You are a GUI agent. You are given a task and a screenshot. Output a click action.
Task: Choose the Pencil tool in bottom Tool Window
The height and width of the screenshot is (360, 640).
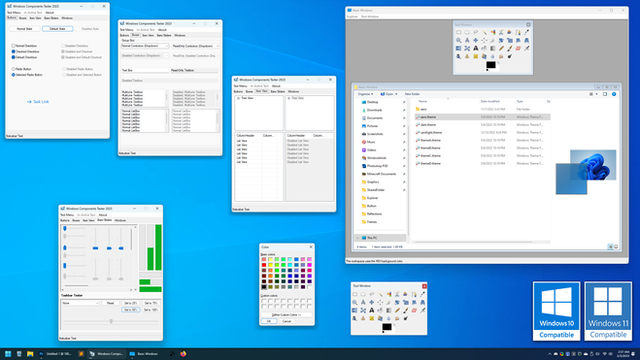[397, 311]
